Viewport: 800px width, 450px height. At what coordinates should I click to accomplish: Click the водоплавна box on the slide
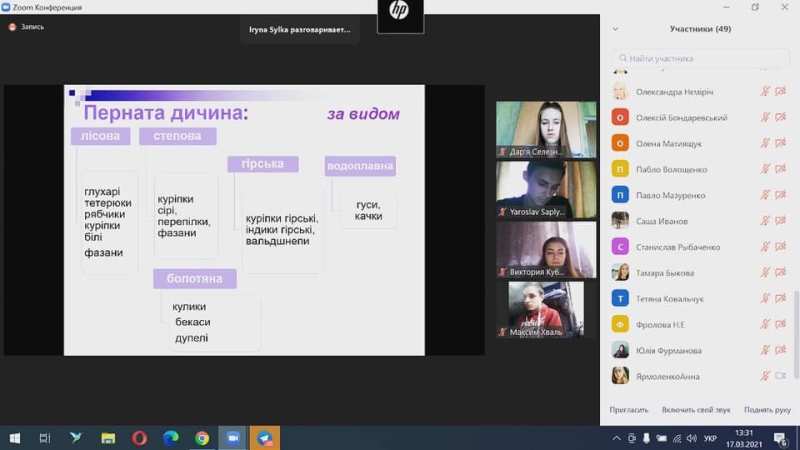click(360, 166)
